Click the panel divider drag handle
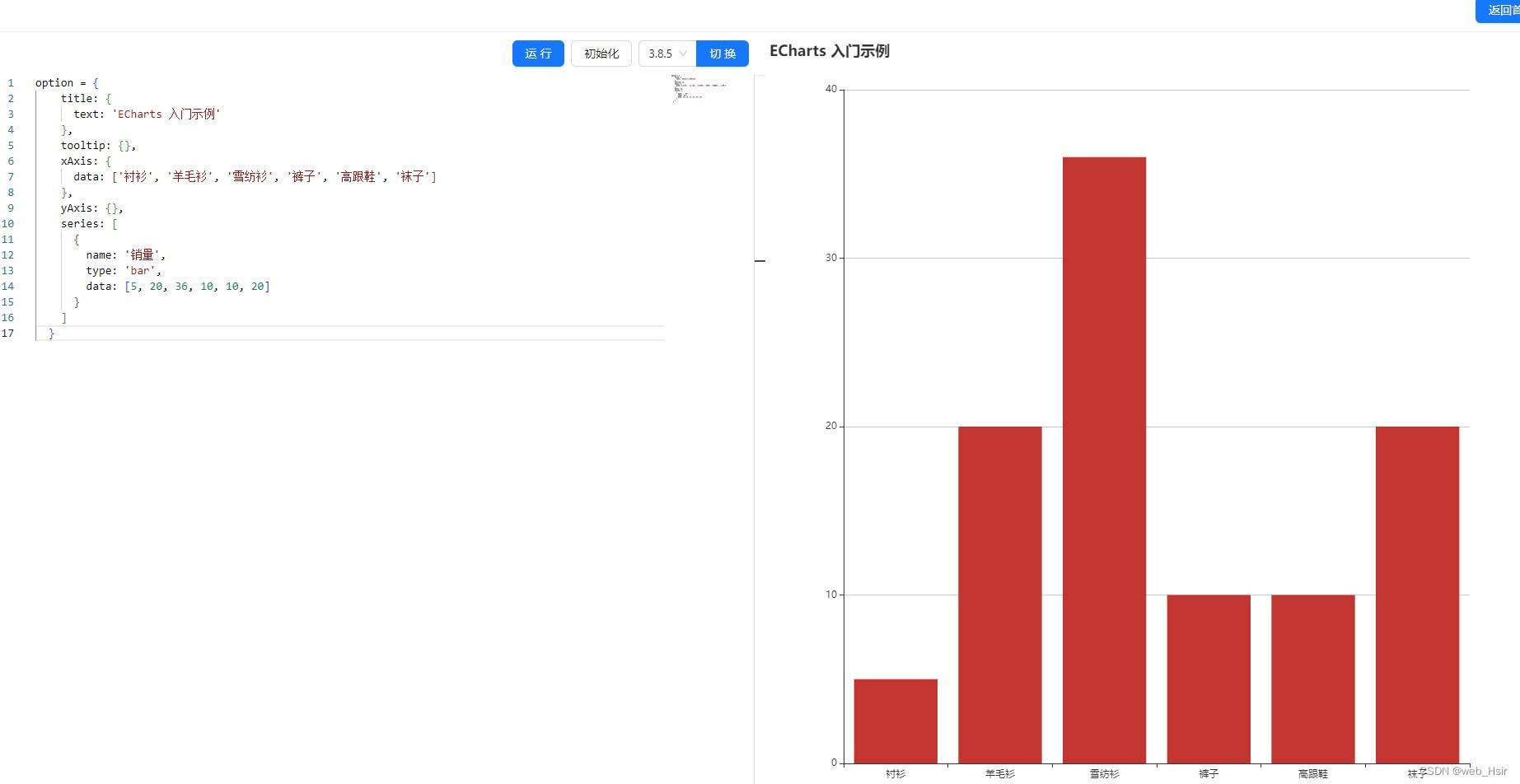Screen dimensions: 1520x784 [760, 261]
